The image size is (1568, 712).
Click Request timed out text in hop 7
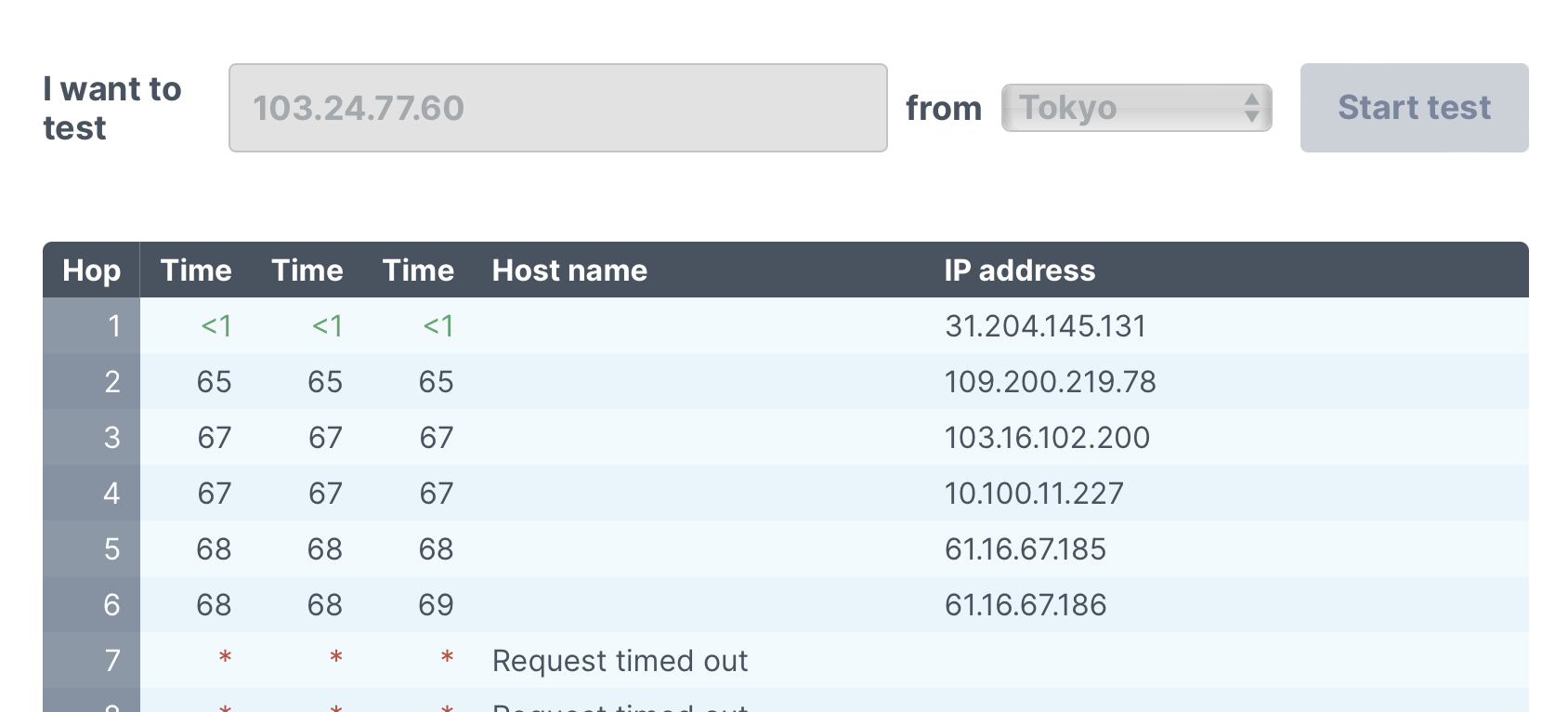[620, 661]
